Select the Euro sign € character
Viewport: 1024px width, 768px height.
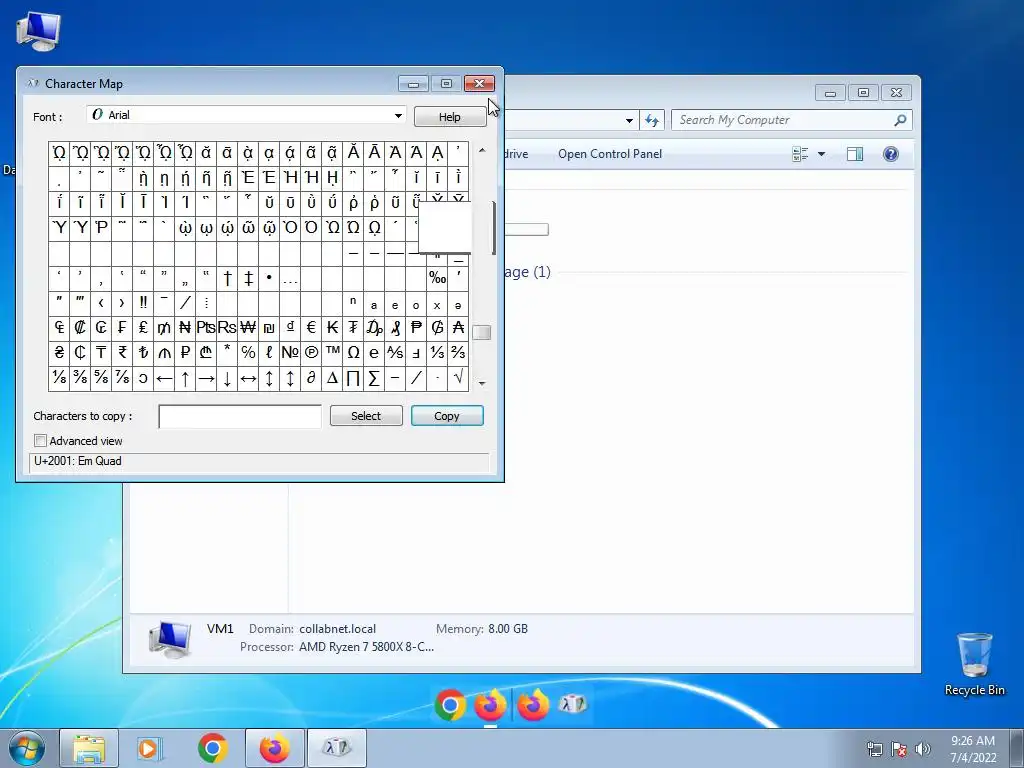311,327
